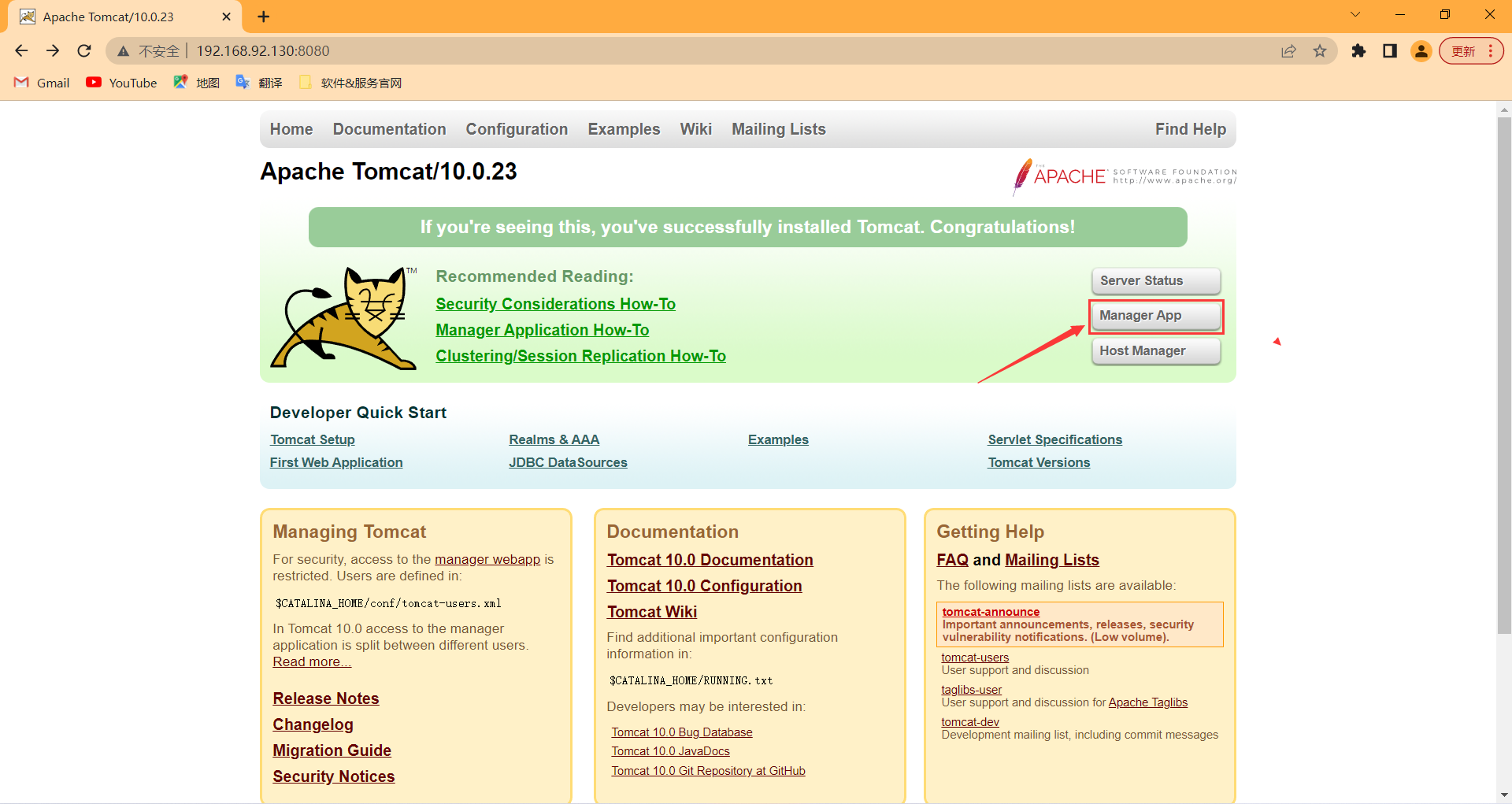1512x804 pixels.
Task: Open Realms & AAA link
Action: click(554, 439)
